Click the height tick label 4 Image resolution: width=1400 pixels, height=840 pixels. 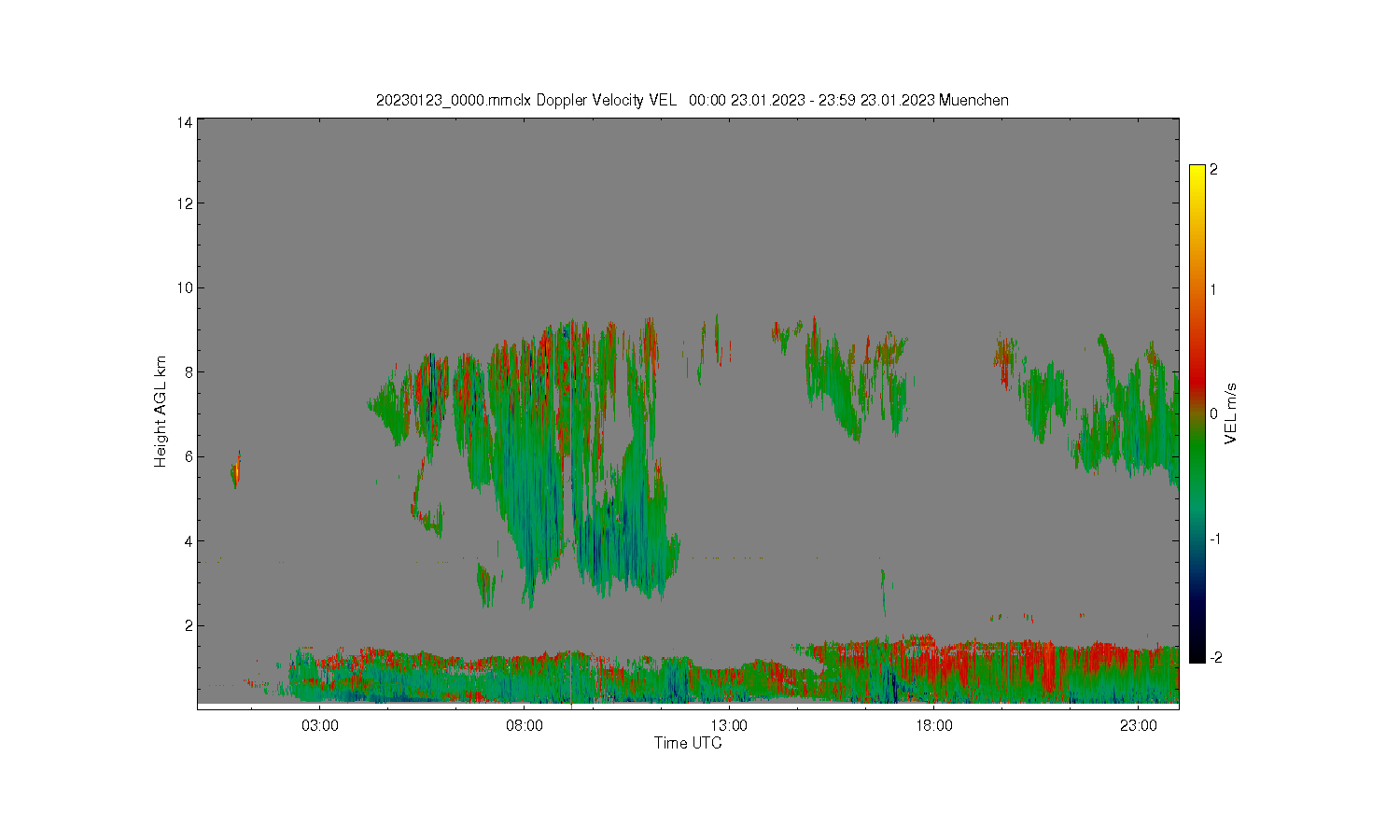pos(189,540)
